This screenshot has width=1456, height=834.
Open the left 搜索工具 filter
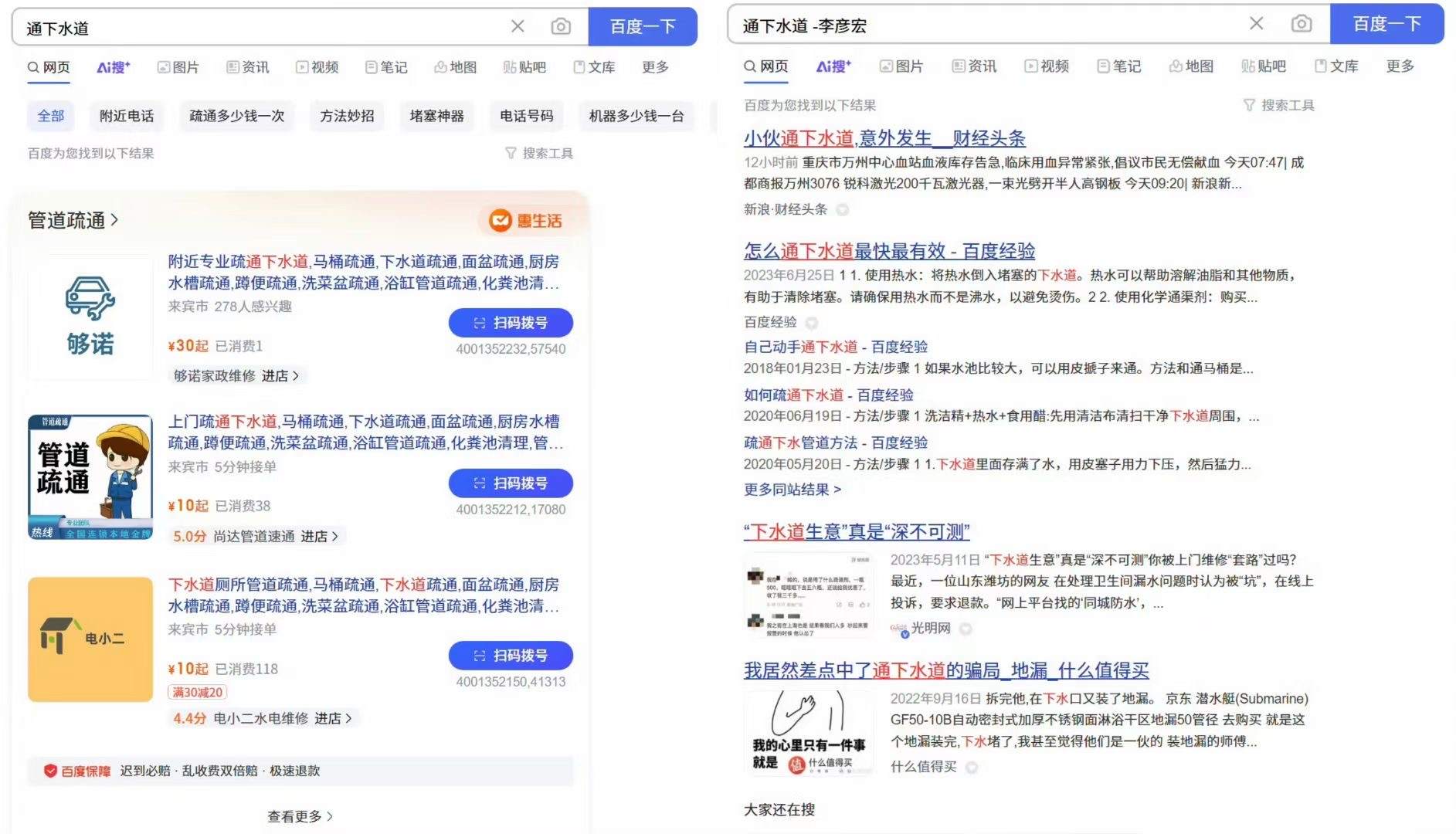[x=539, y=153]
